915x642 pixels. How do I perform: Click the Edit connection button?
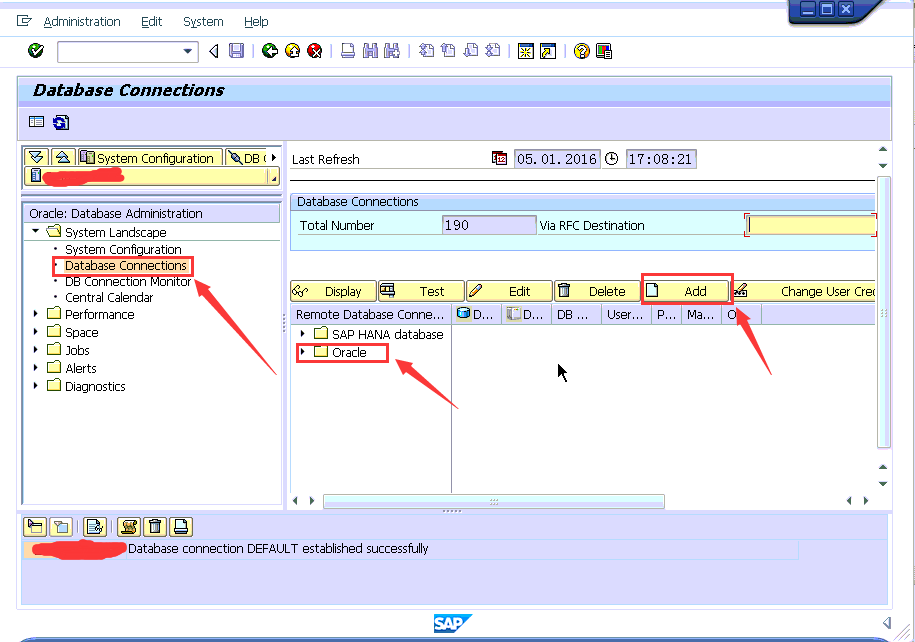tap(509, 291)
